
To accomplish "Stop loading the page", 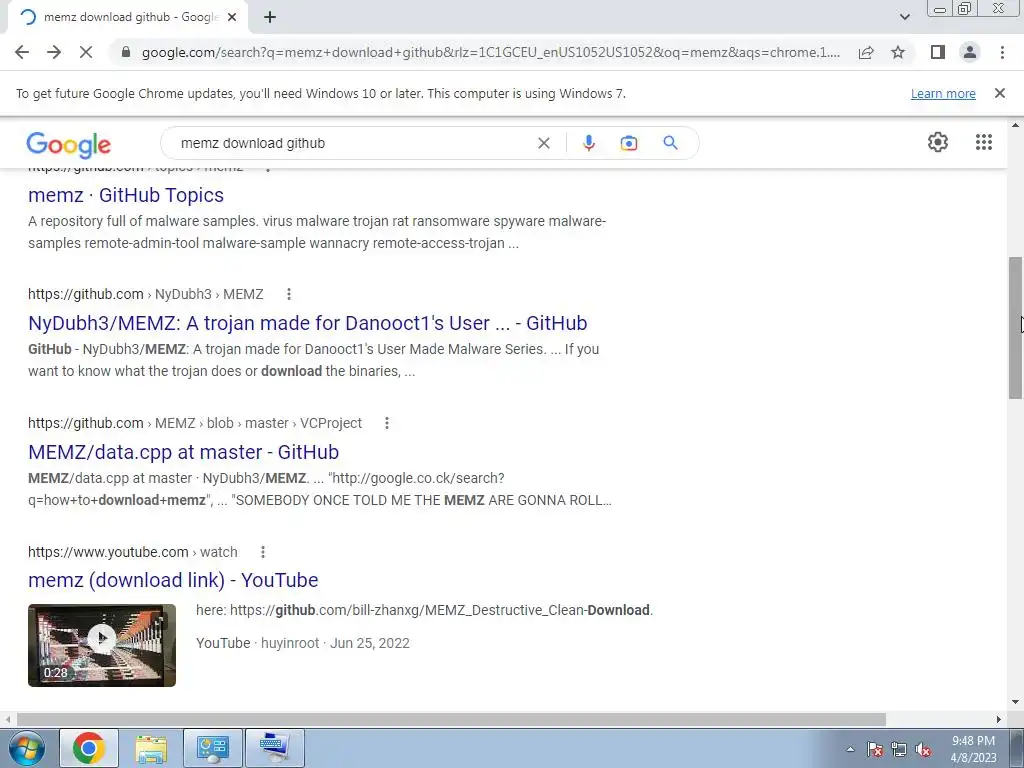I will (x=86, y=52).
